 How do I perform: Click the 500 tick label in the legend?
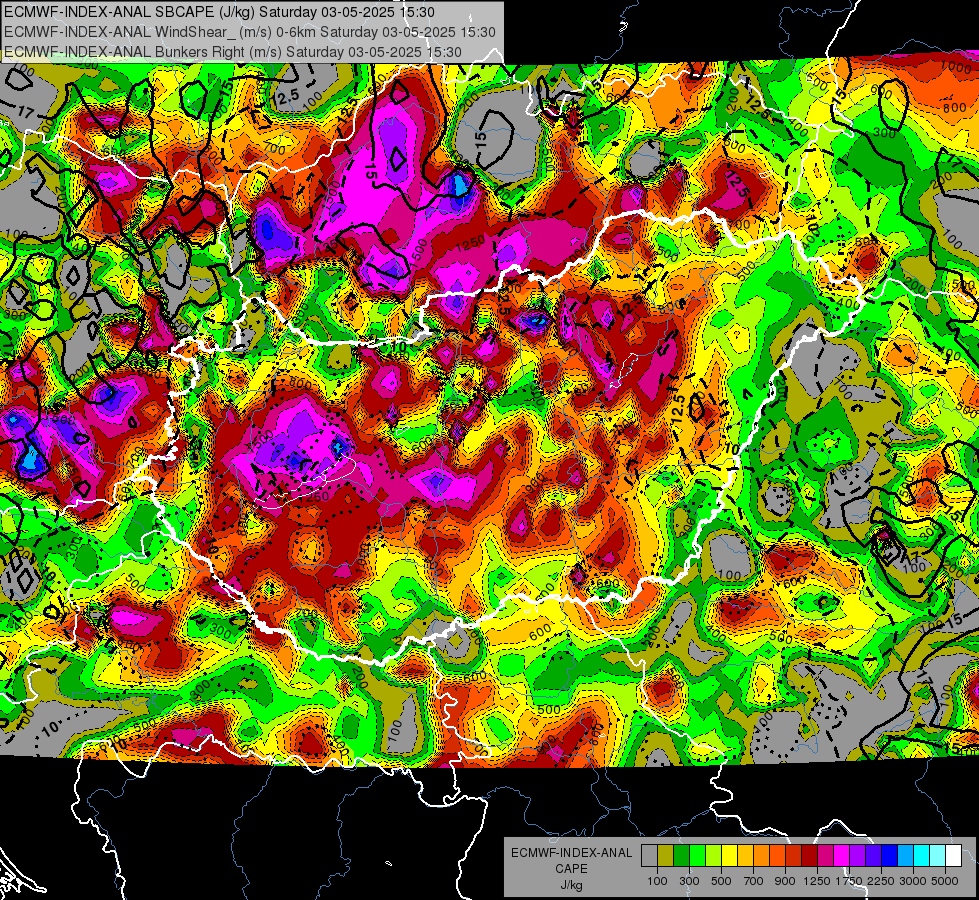tap(721, 881)
